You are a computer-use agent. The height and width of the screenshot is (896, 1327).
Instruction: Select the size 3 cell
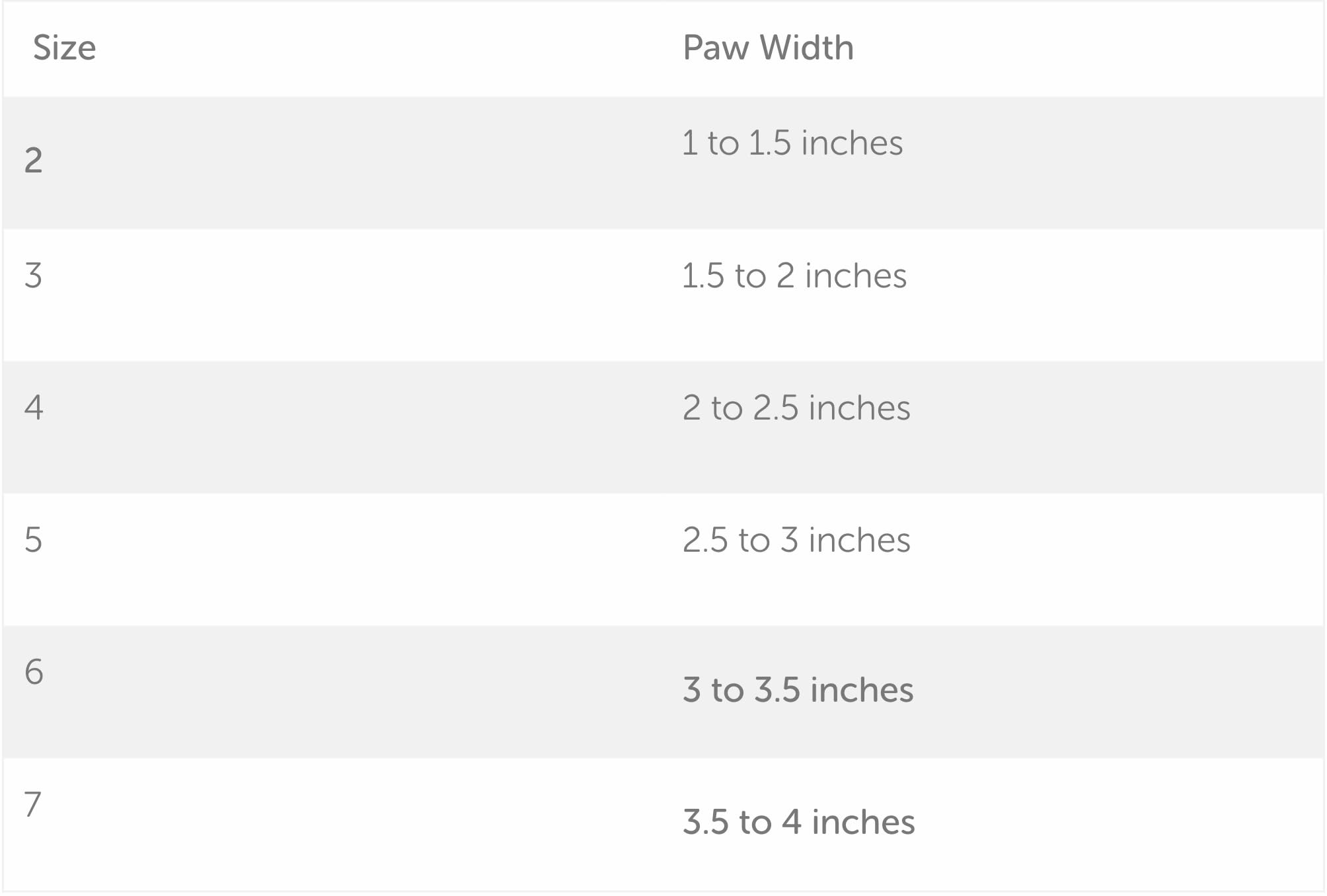pyautogui.click(x=34, y=276)
